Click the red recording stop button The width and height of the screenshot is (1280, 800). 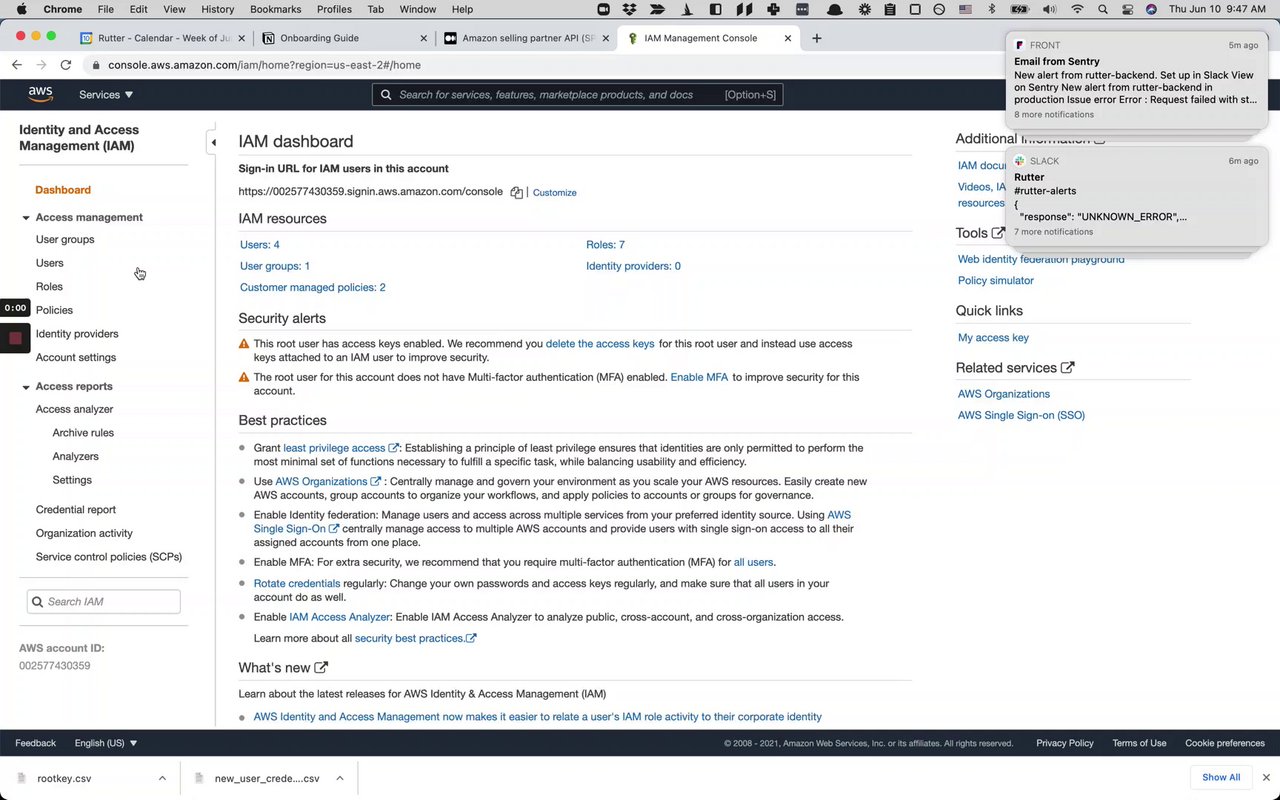(15, 338)
